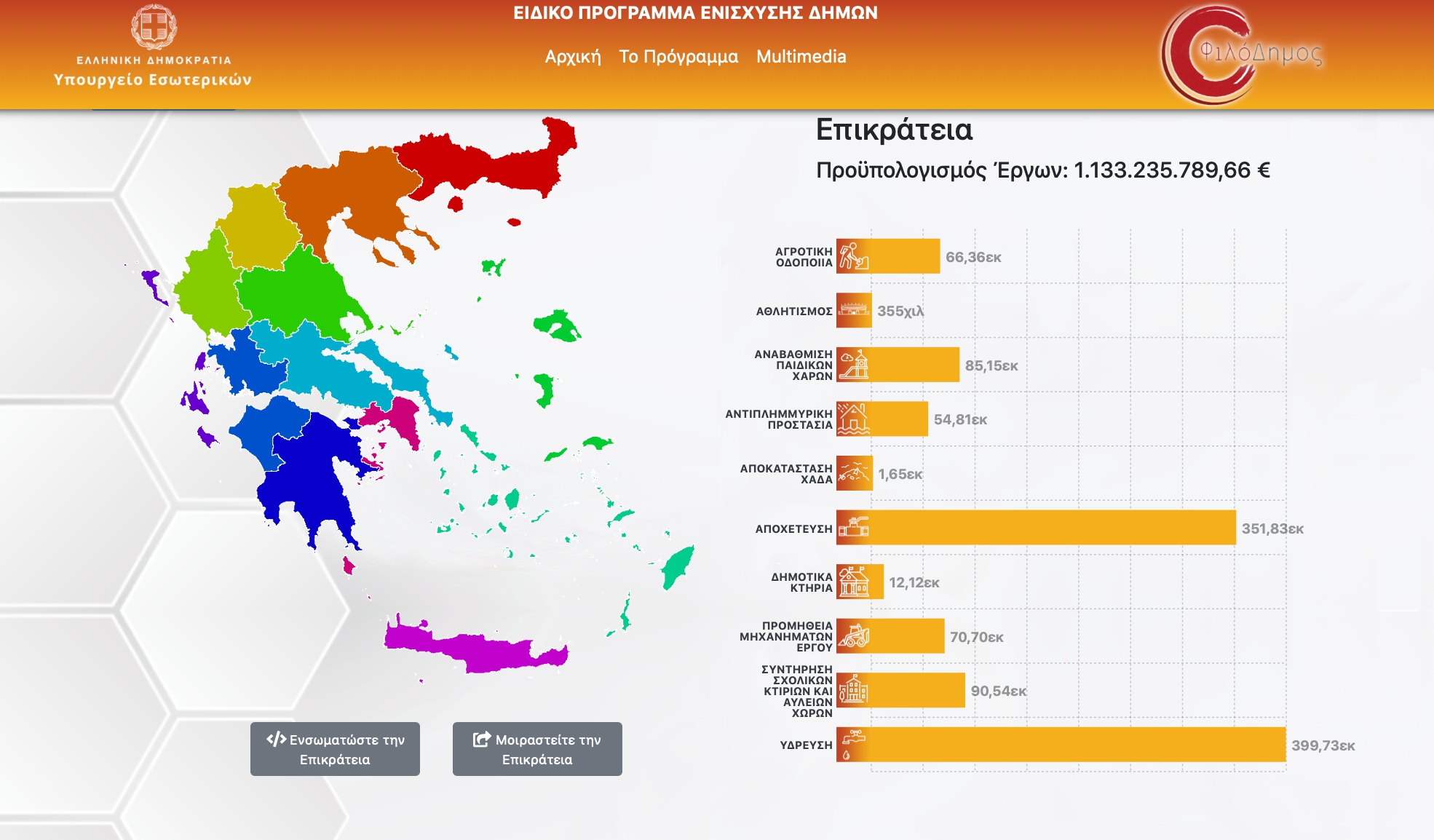Click the playground icon for ΠΑΙΔΙΚΩΝ ΧΑΡΩΝ
Viewport: 1434px width, 840px height.
click(x=854, y=365)
